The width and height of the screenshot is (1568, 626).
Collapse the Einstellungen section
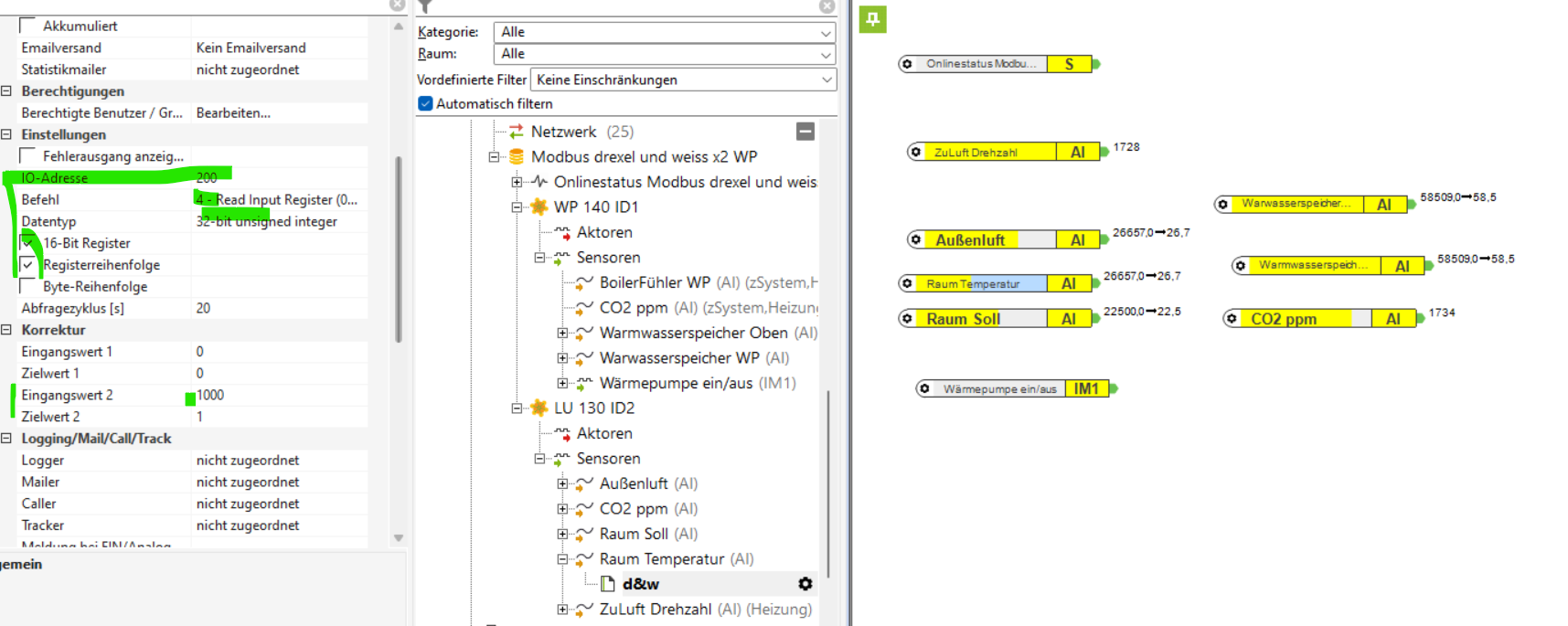[x=6, y=134]
